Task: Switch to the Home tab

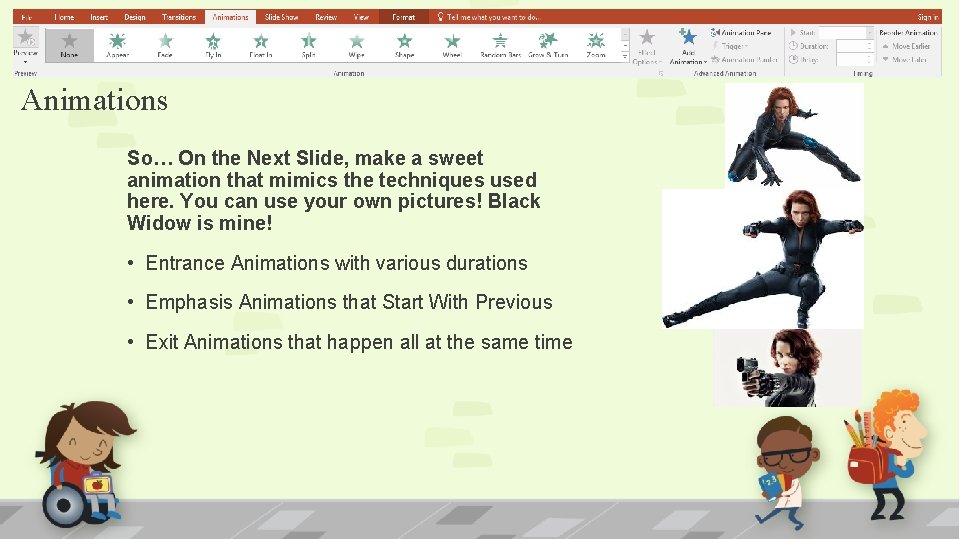Action: pos(64,17)
